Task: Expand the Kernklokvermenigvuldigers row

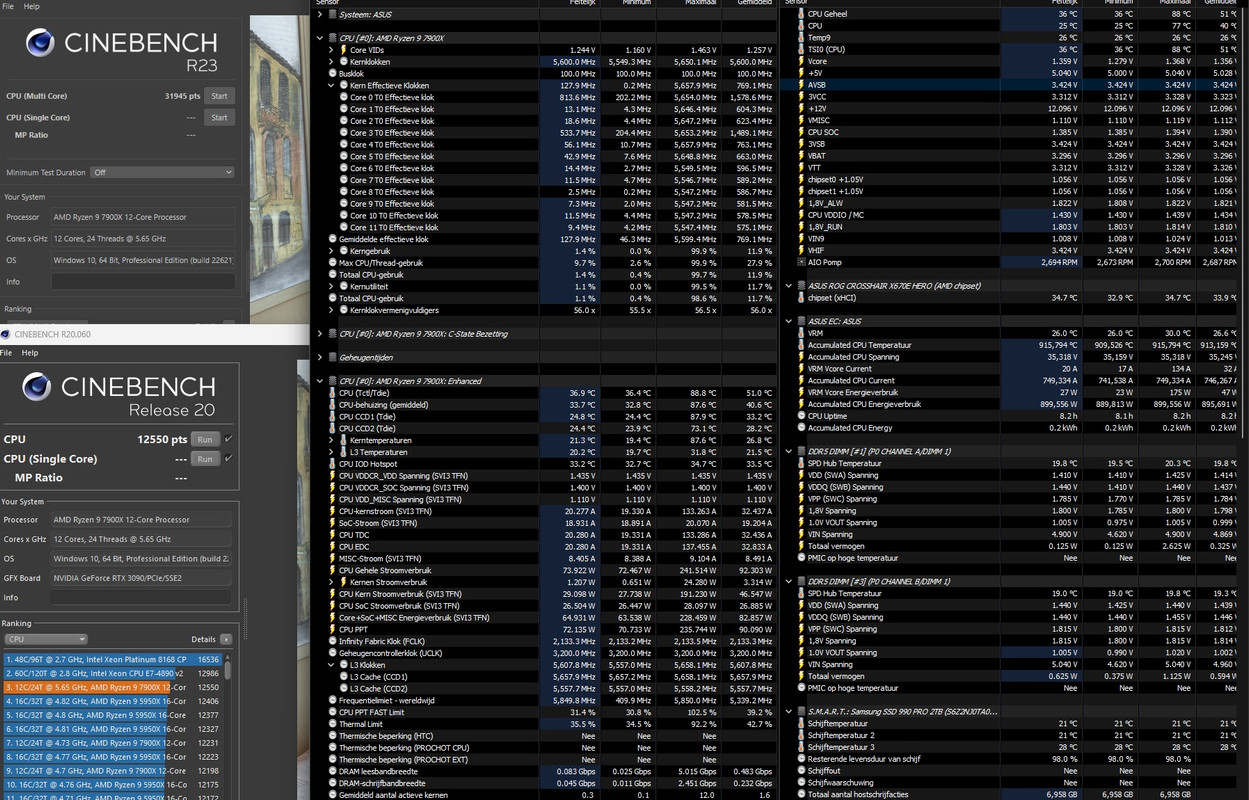Action: click(331, 310)
